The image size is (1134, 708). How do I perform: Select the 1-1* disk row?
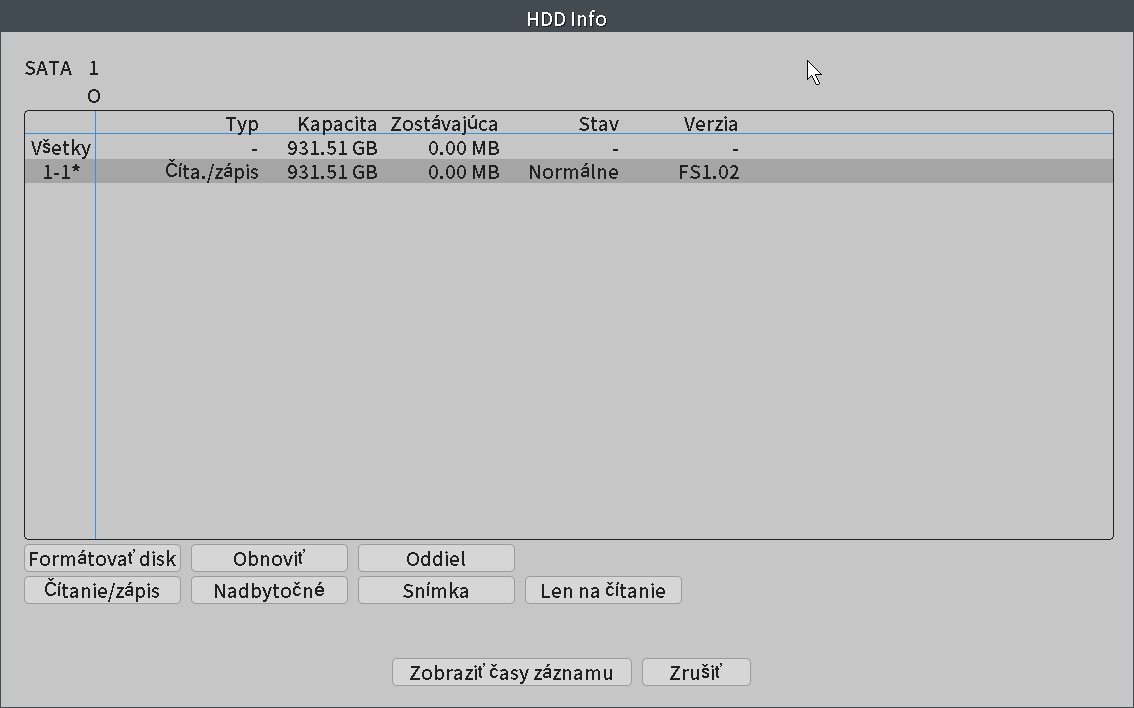point(568,171)
